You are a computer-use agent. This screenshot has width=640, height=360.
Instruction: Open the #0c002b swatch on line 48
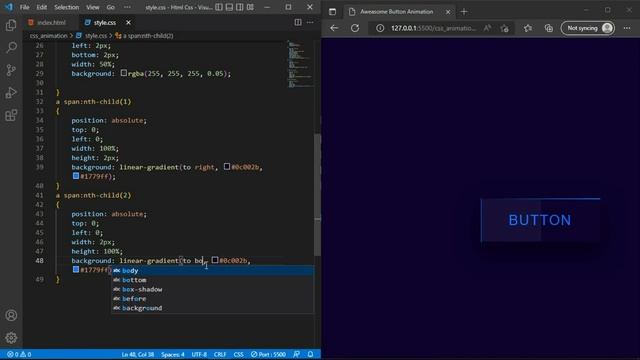coord(215,260)
